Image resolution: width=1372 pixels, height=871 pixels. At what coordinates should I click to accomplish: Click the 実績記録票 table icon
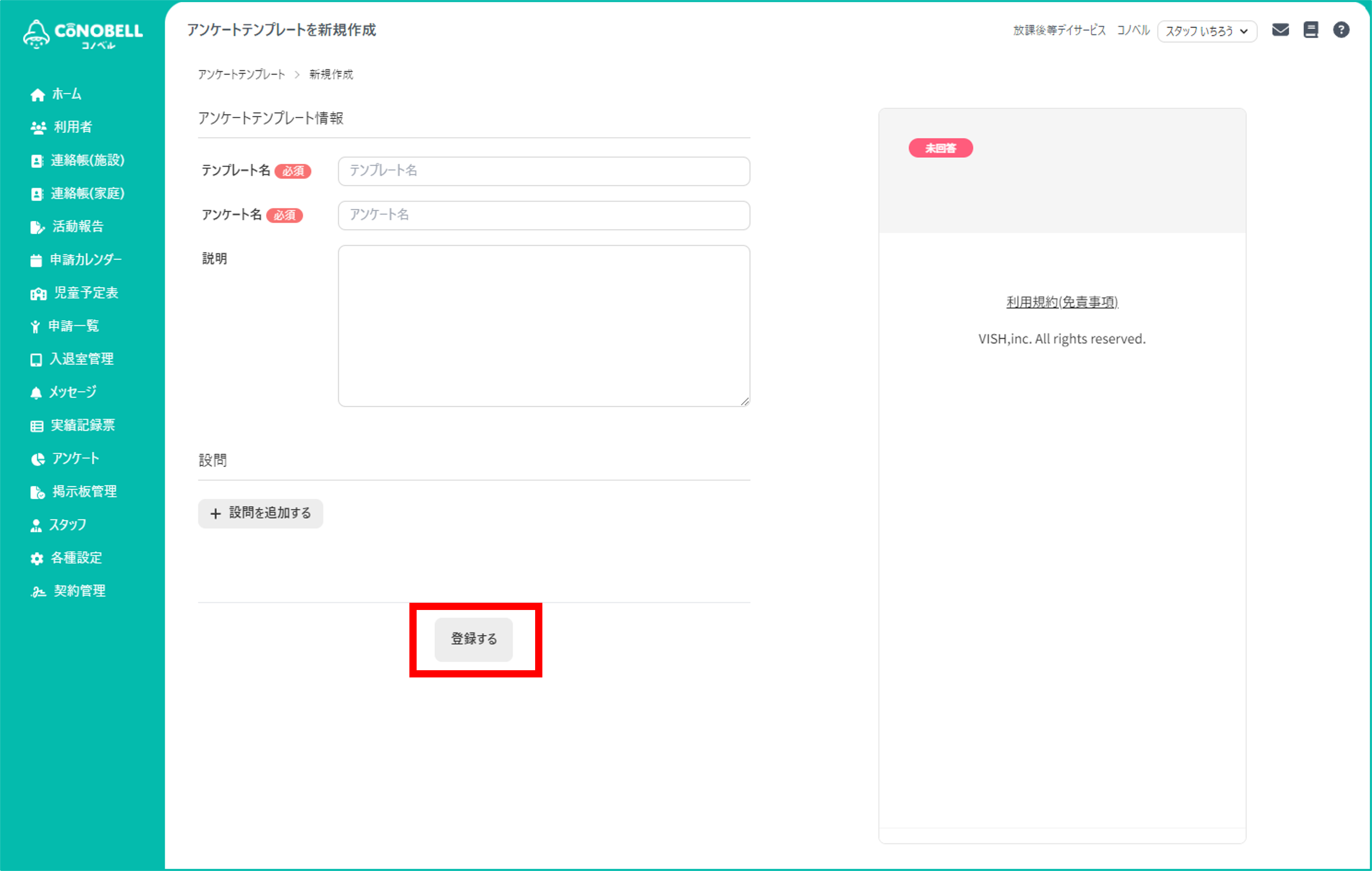(37, 426)
